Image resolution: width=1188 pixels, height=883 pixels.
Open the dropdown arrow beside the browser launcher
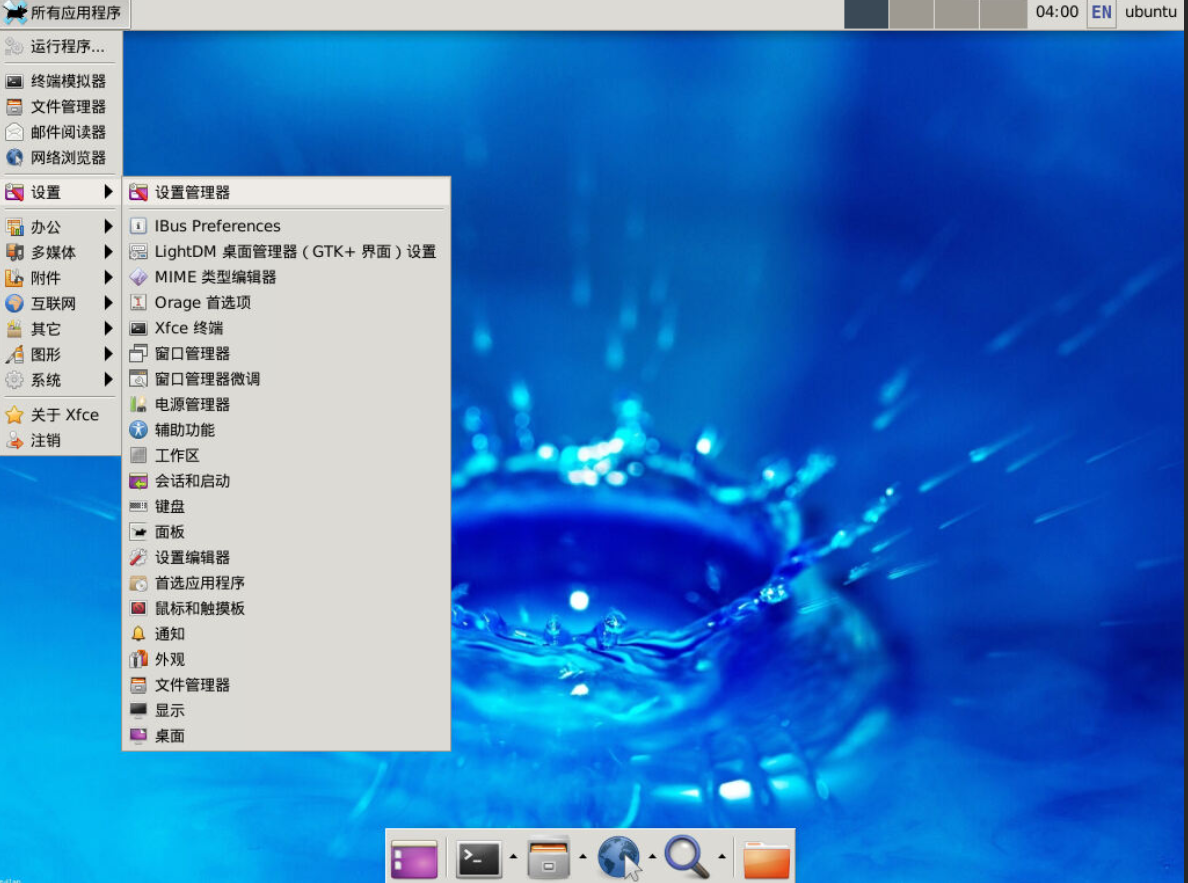point(653,858)
